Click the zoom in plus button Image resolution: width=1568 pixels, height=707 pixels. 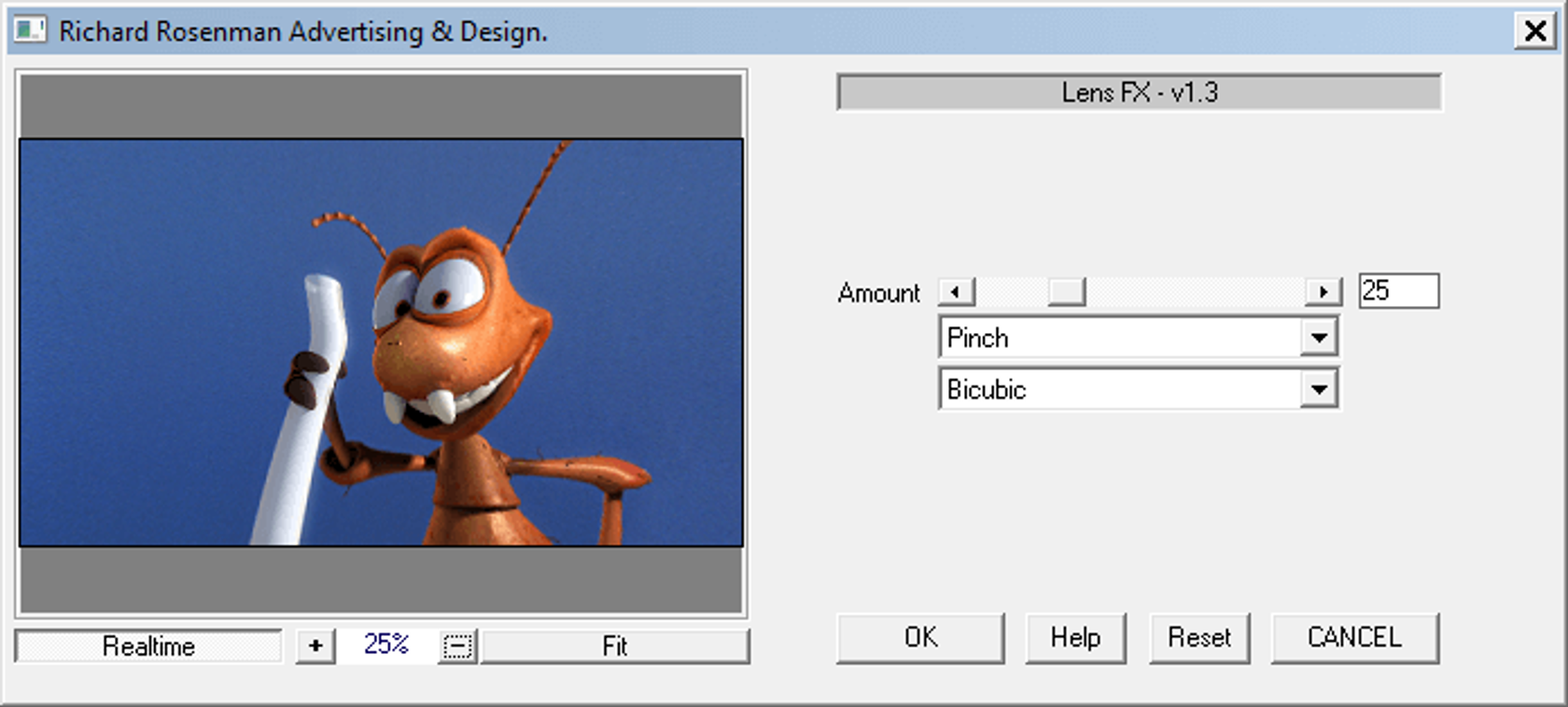point(315,645)
